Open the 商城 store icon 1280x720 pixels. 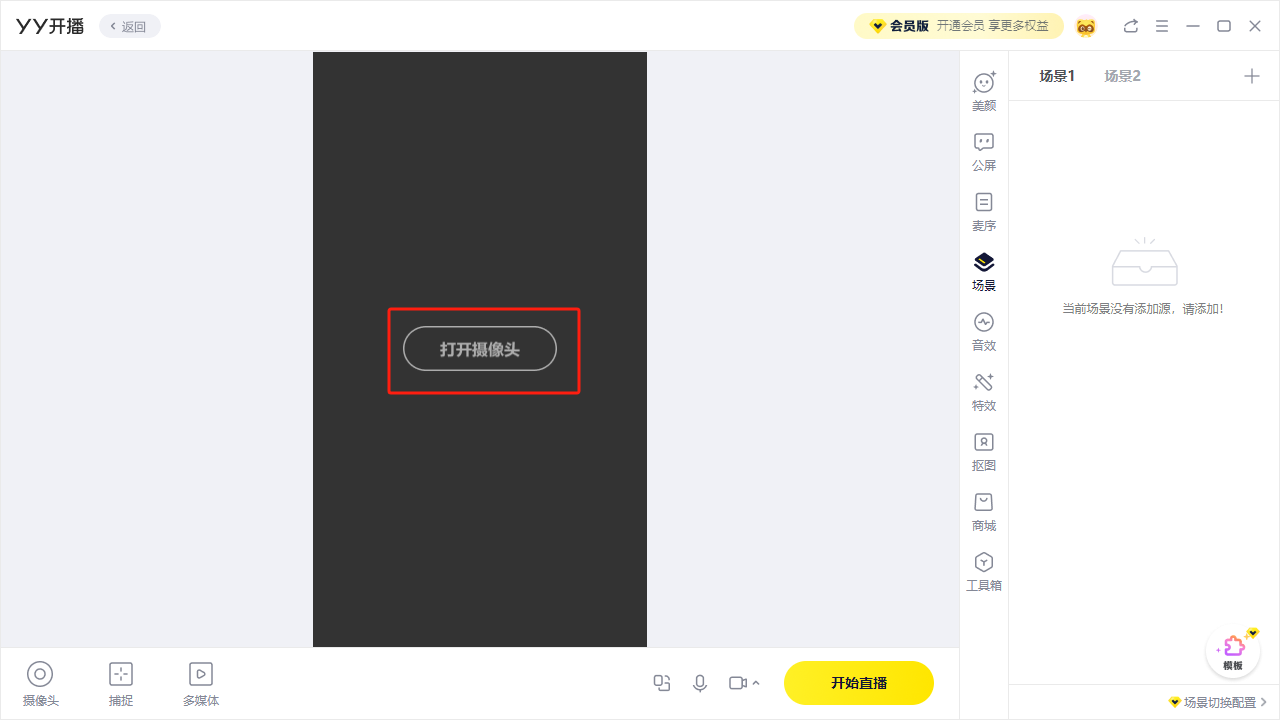point(984,511)
